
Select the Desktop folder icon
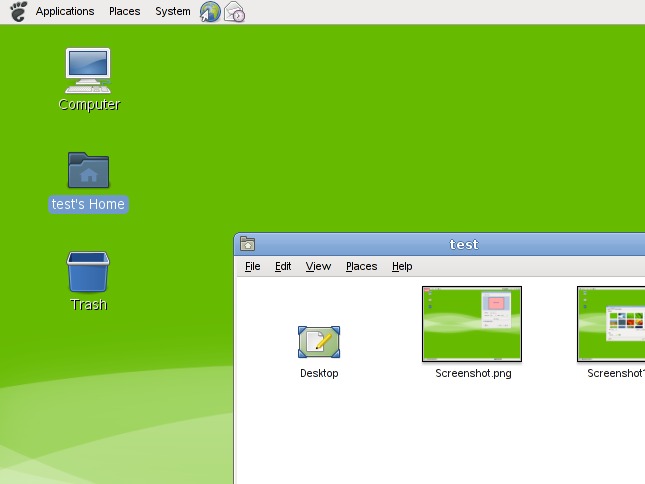click(319, 342)
